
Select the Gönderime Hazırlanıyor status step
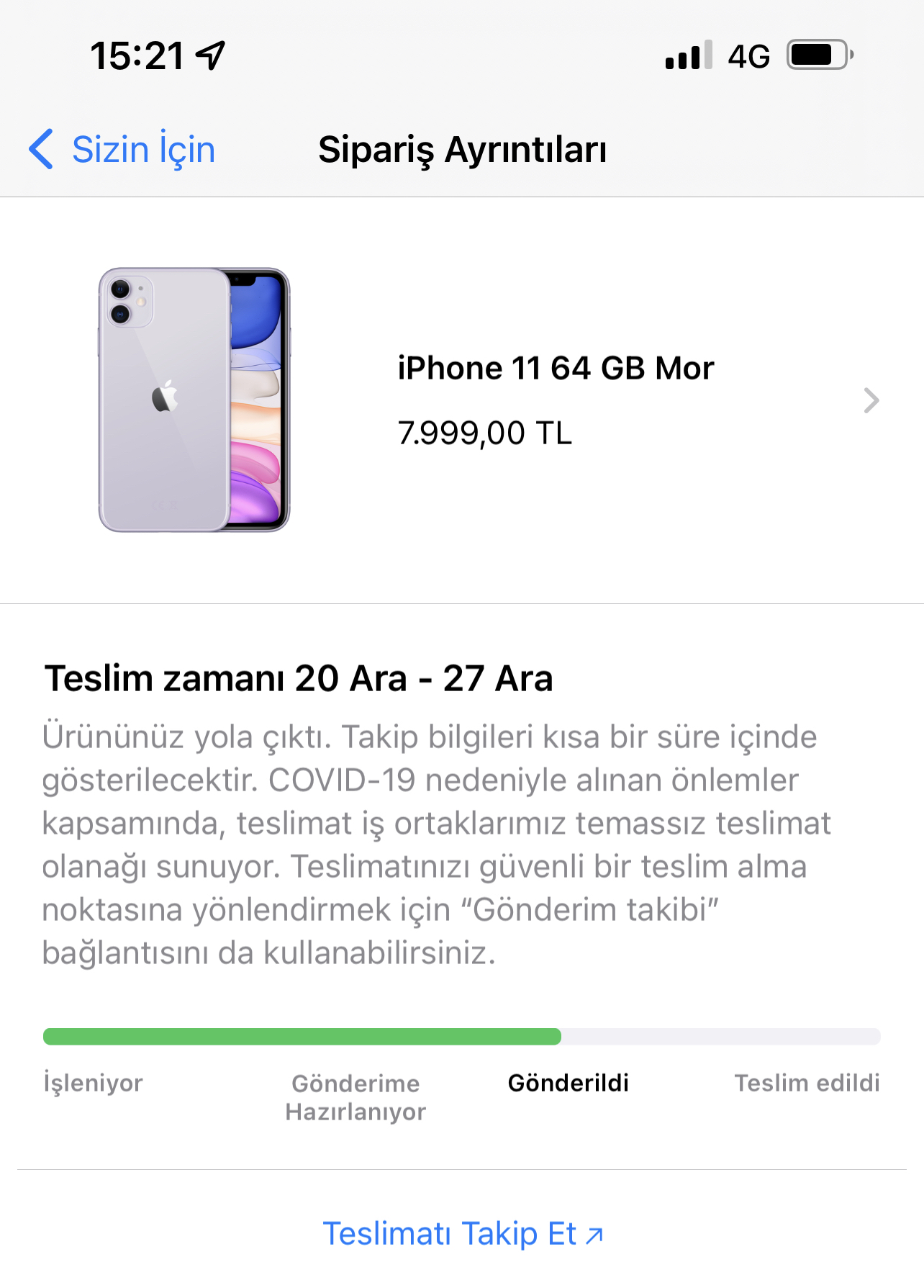click(x=355, y=1097)
